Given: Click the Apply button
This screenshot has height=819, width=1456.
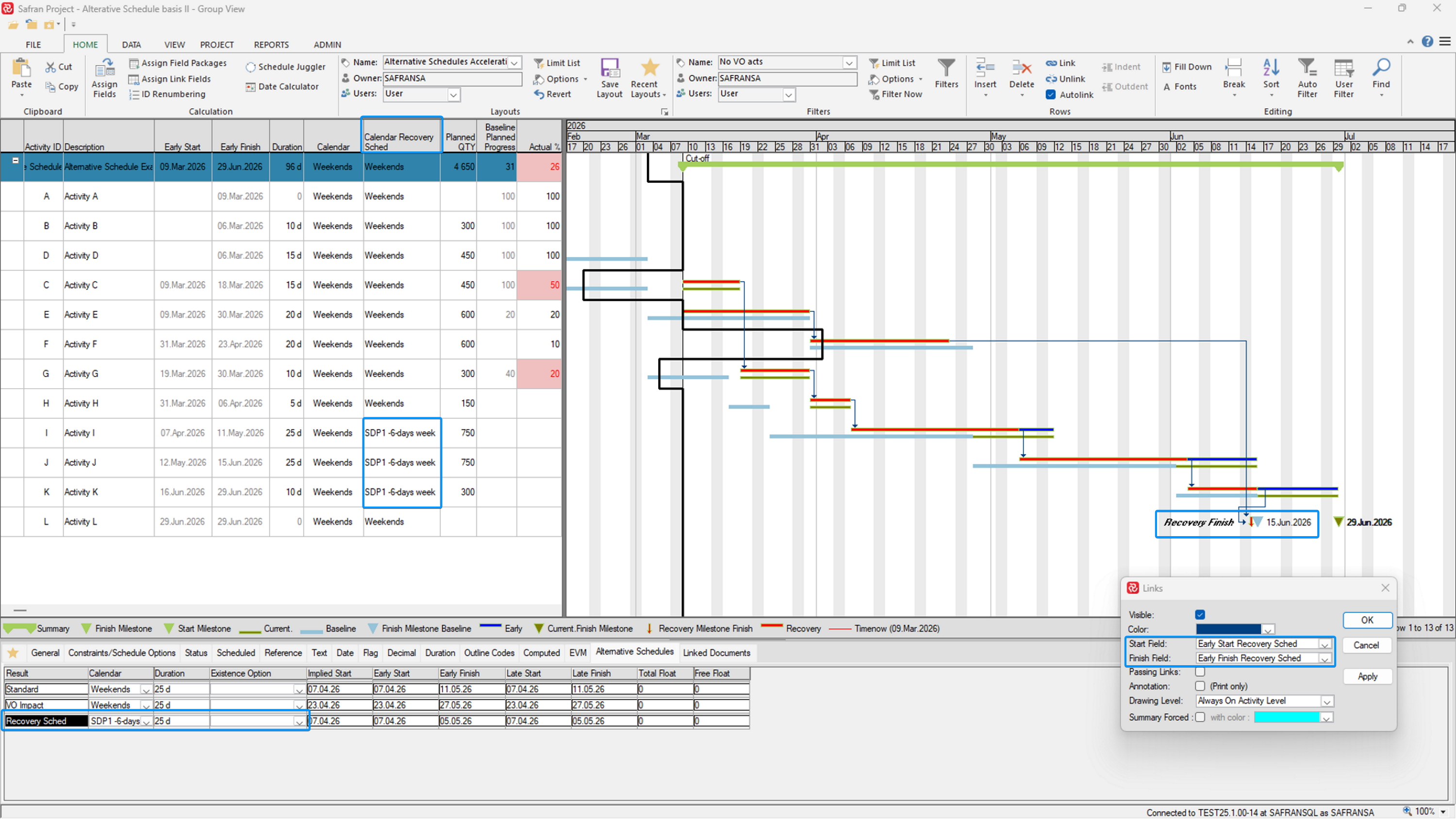Looking at the screenshot, I should [1367, 677].
